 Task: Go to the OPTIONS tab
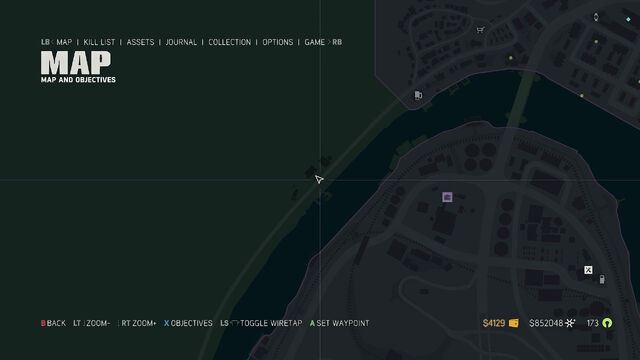point(278,42)
